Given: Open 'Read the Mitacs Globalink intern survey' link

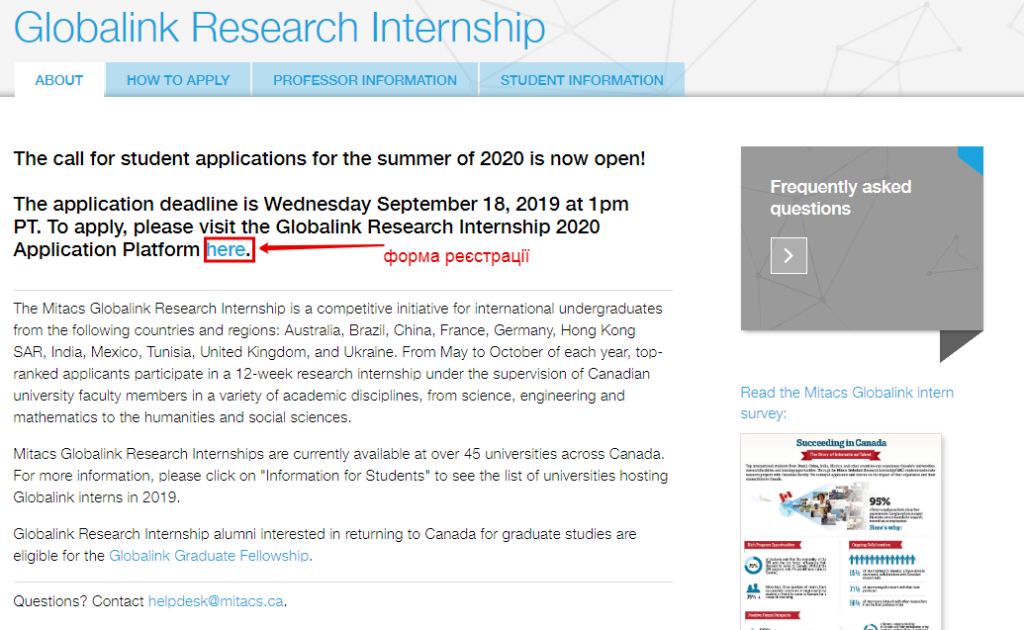Looking at the screenshot, I should [x=846, y=403].
